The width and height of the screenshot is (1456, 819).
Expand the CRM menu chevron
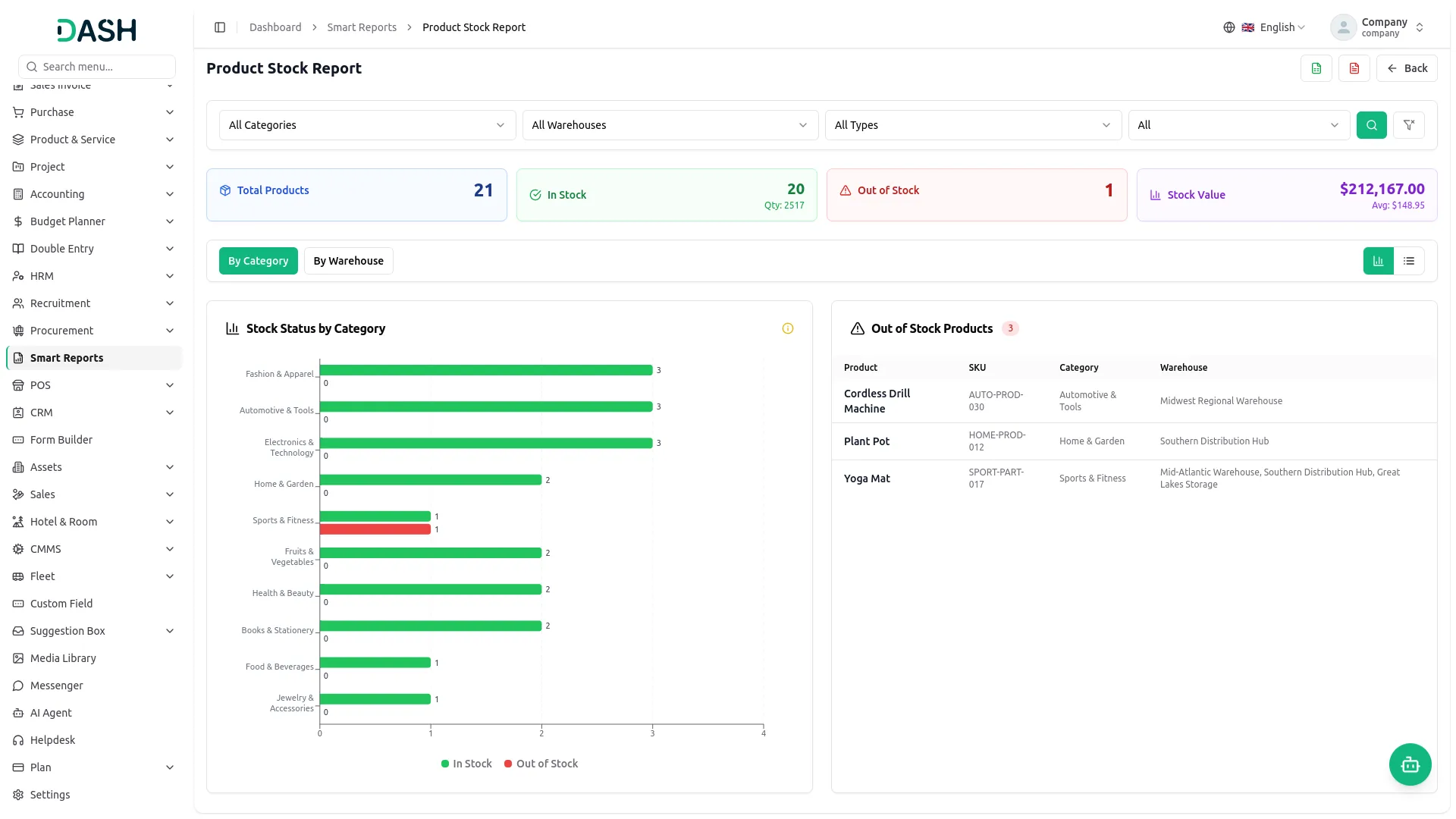tap(170, 413)
